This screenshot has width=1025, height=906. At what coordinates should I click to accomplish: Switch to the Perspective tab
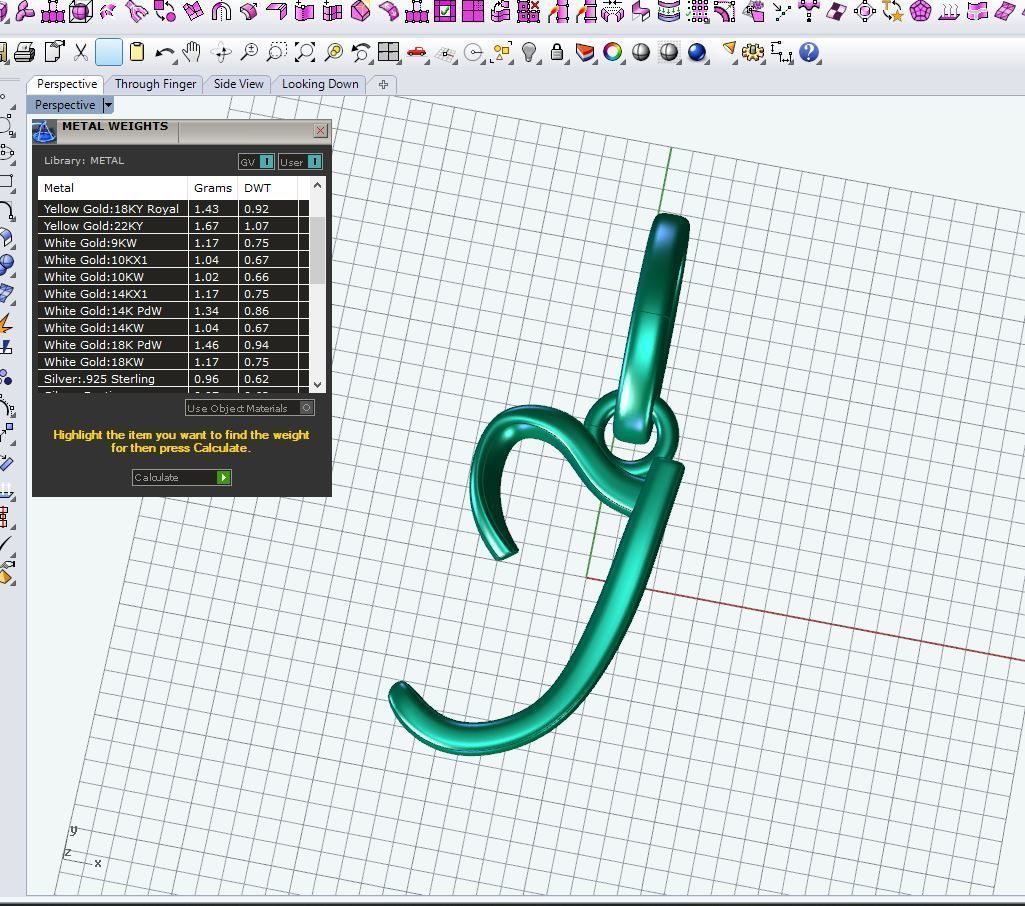[x=67, y=84]
